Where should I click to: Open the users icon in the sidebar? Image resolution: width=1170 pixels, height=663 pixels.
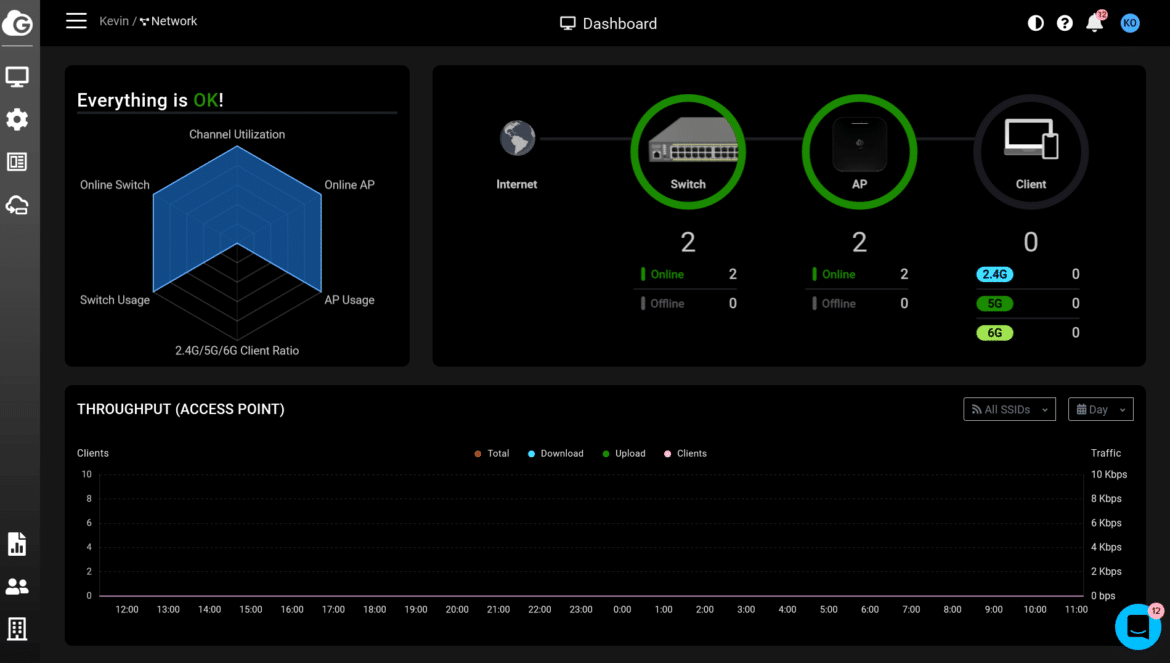pos(17,587)
